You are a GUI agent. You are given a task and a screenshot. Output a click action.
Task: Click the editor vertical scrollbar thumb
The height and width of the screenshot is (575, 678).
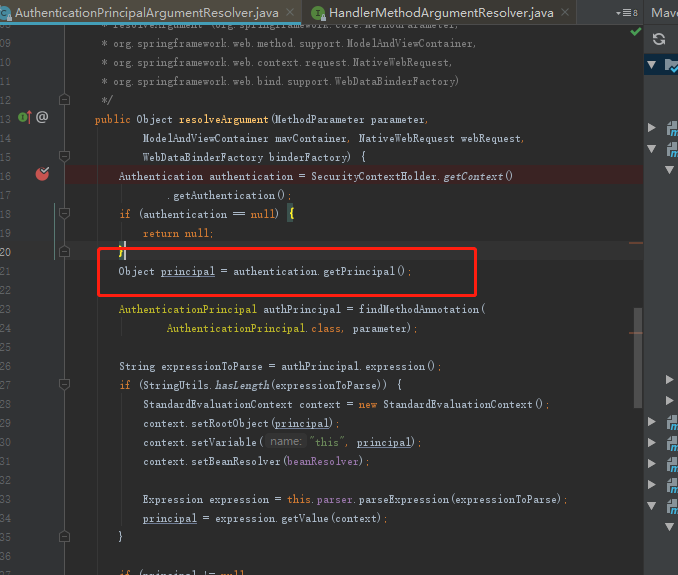tap(637, 358)
